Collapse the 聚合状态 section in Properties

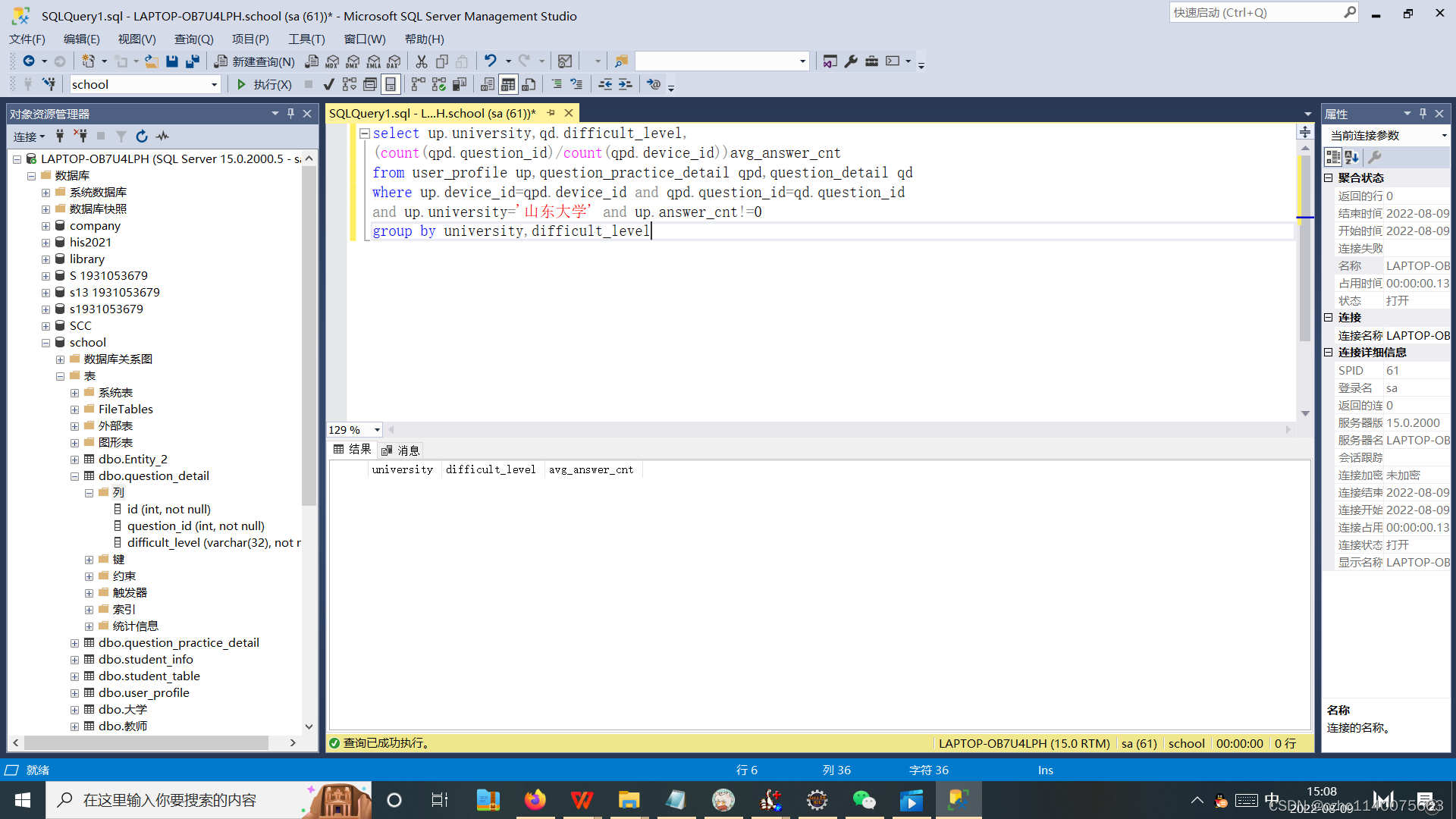pyautogui.click(x=1329, y=177)
